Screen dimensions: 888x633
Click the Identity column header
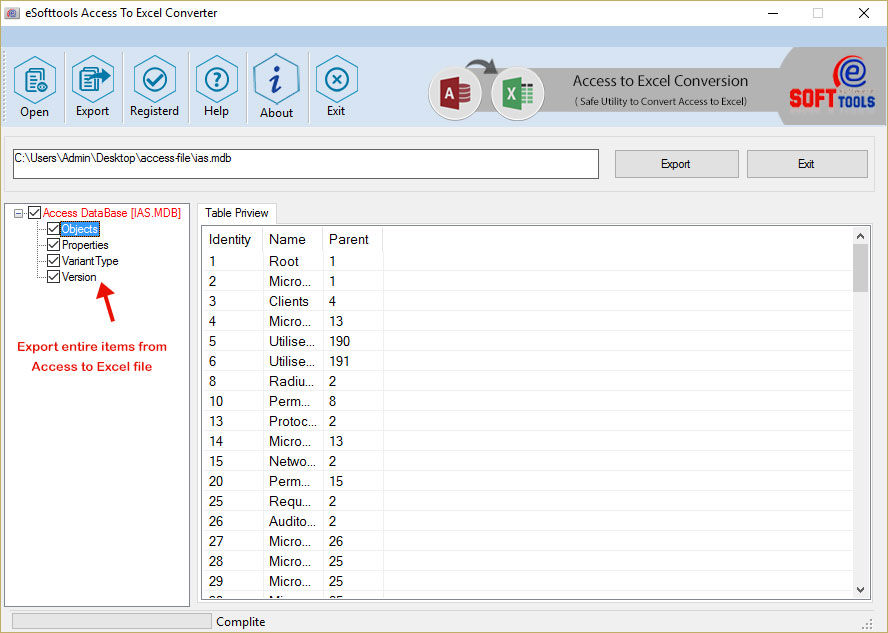[232, 239]
